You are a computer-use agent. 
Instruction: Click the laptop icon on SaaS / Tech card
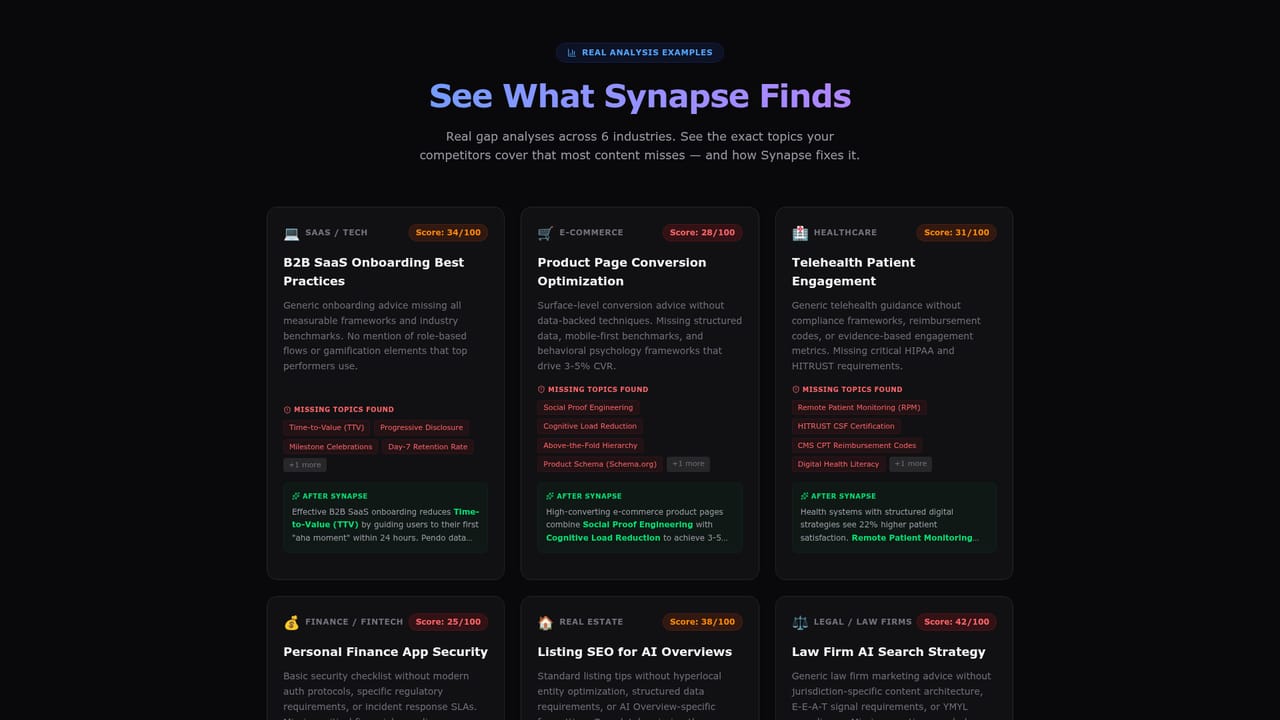(x=291, y=233)
